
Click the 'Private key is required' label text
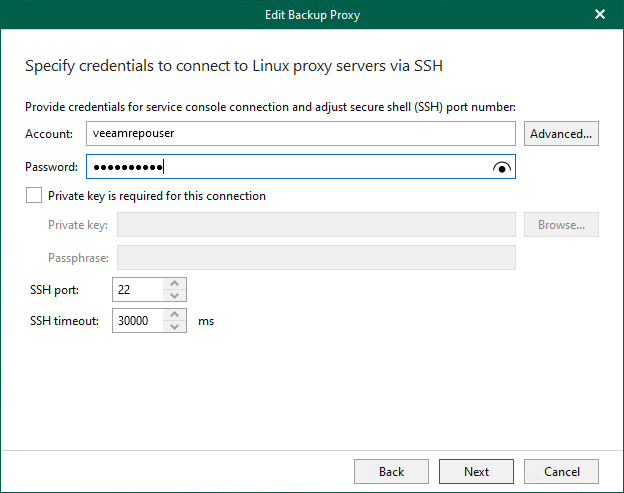coord(156,196)
